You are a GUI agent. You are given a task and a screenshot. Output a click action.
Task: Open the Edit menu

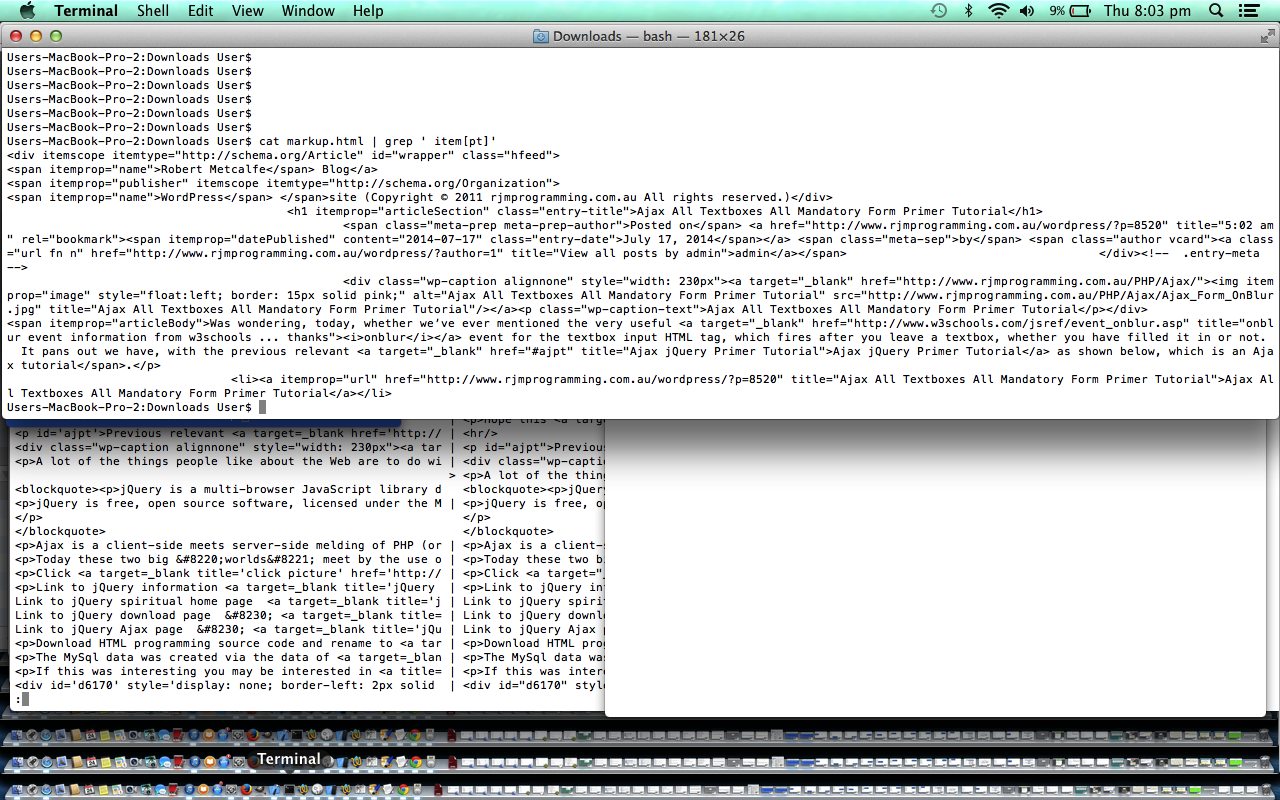click(200, 11)
